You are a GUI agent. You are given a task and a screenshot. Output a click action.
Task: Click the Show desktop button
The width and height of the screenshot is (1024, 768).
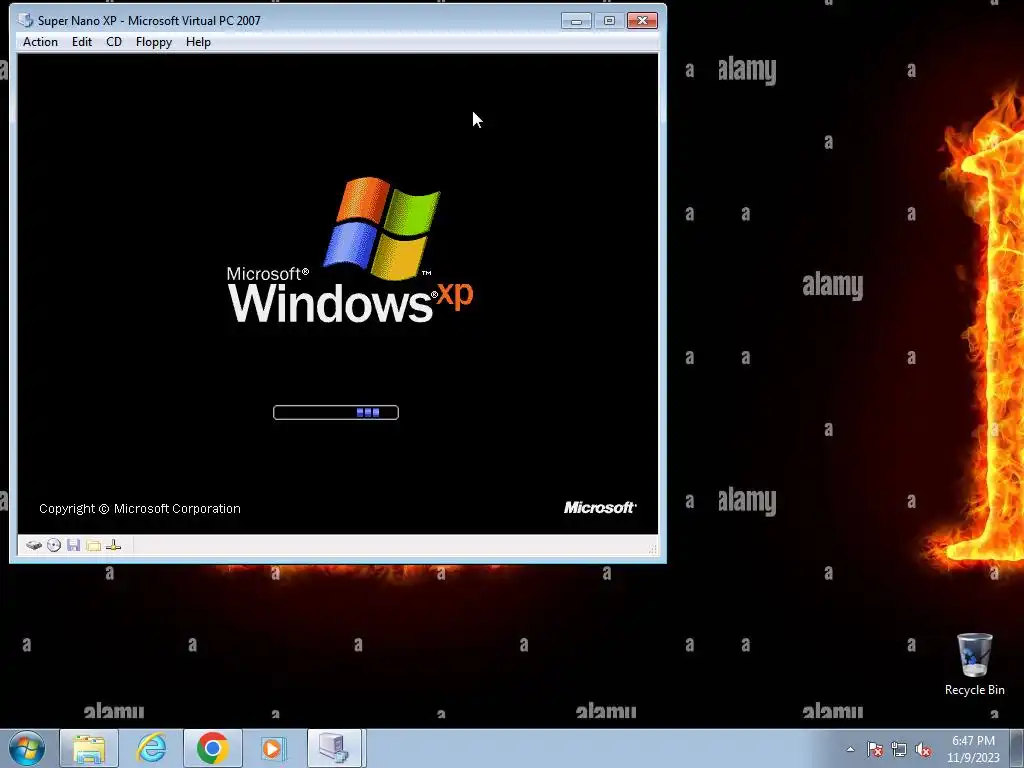tap(1017, 748)
